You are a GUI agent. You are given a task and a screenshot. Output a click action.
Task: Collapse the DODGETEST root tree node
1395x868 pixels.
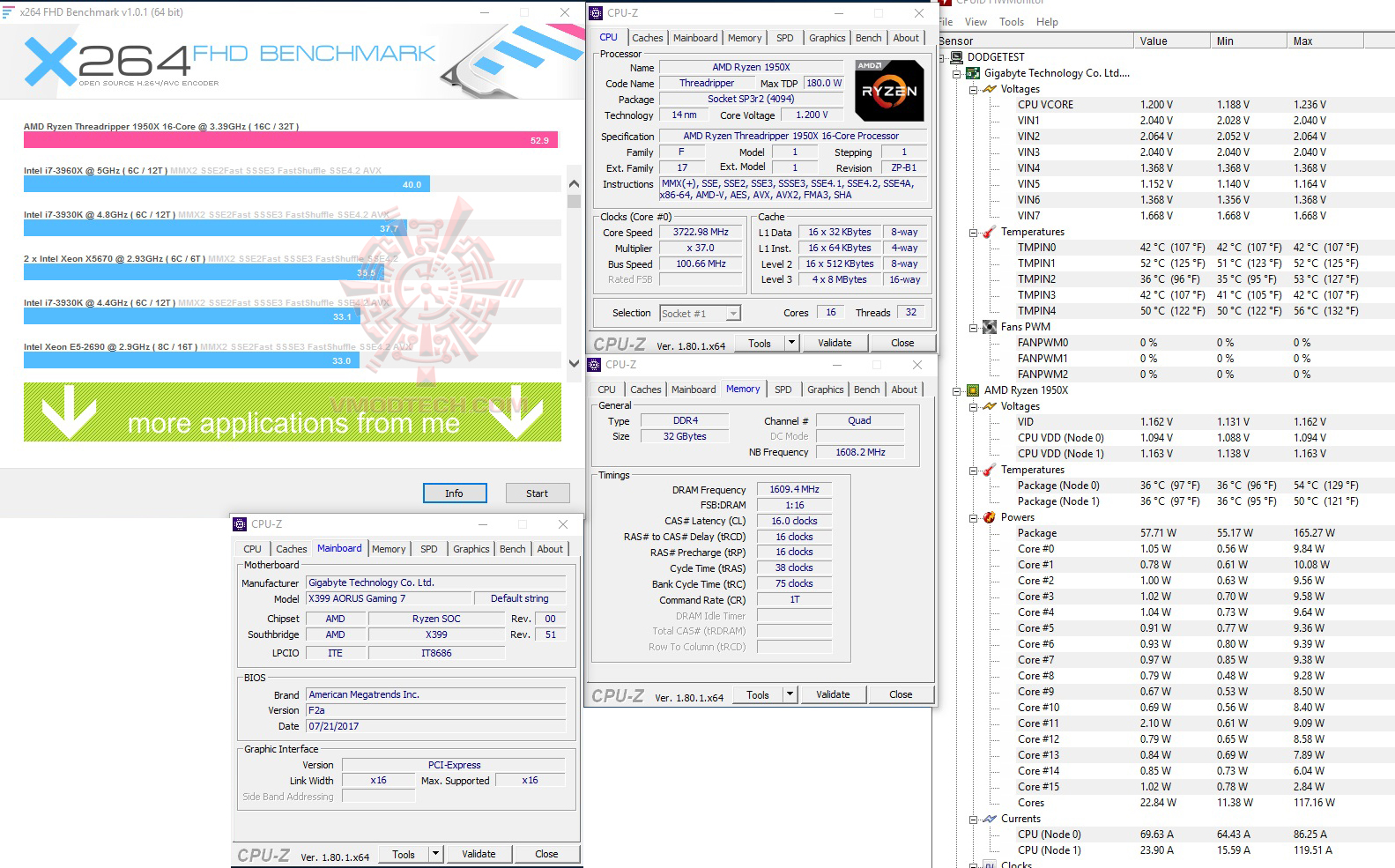941,57
